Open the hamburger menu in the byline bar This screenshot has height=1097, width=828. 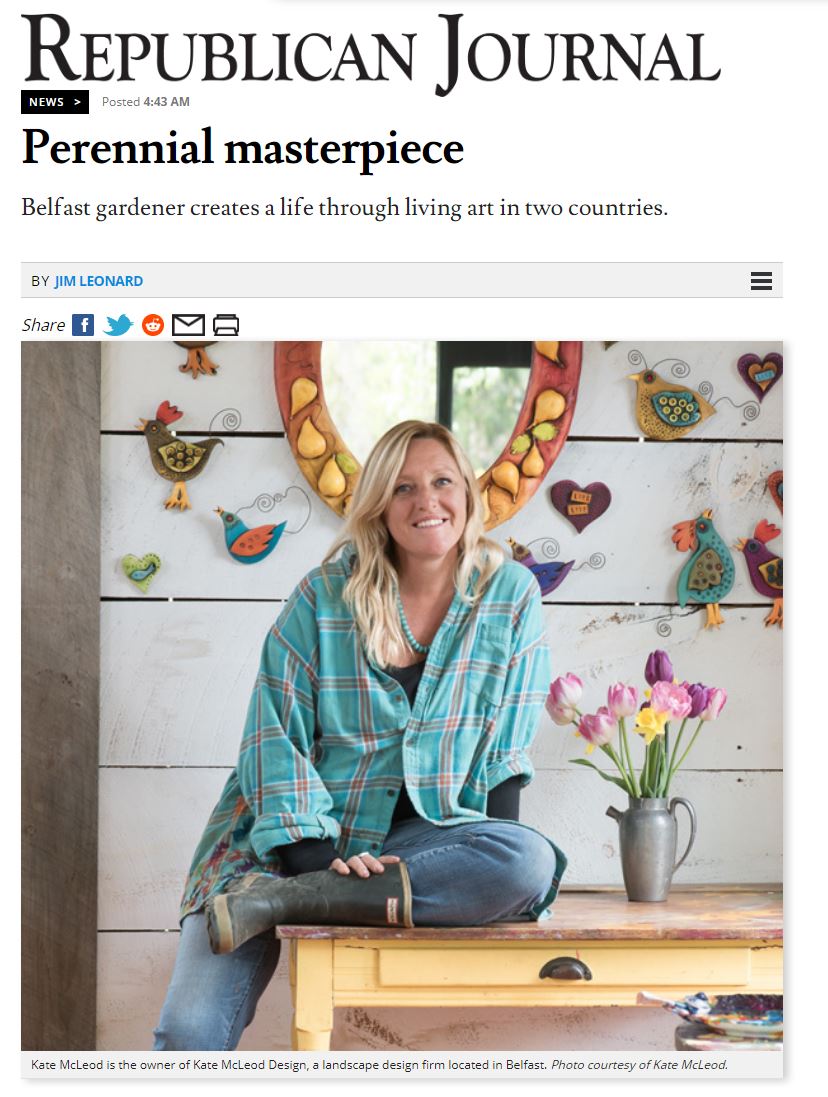point(761,281)
